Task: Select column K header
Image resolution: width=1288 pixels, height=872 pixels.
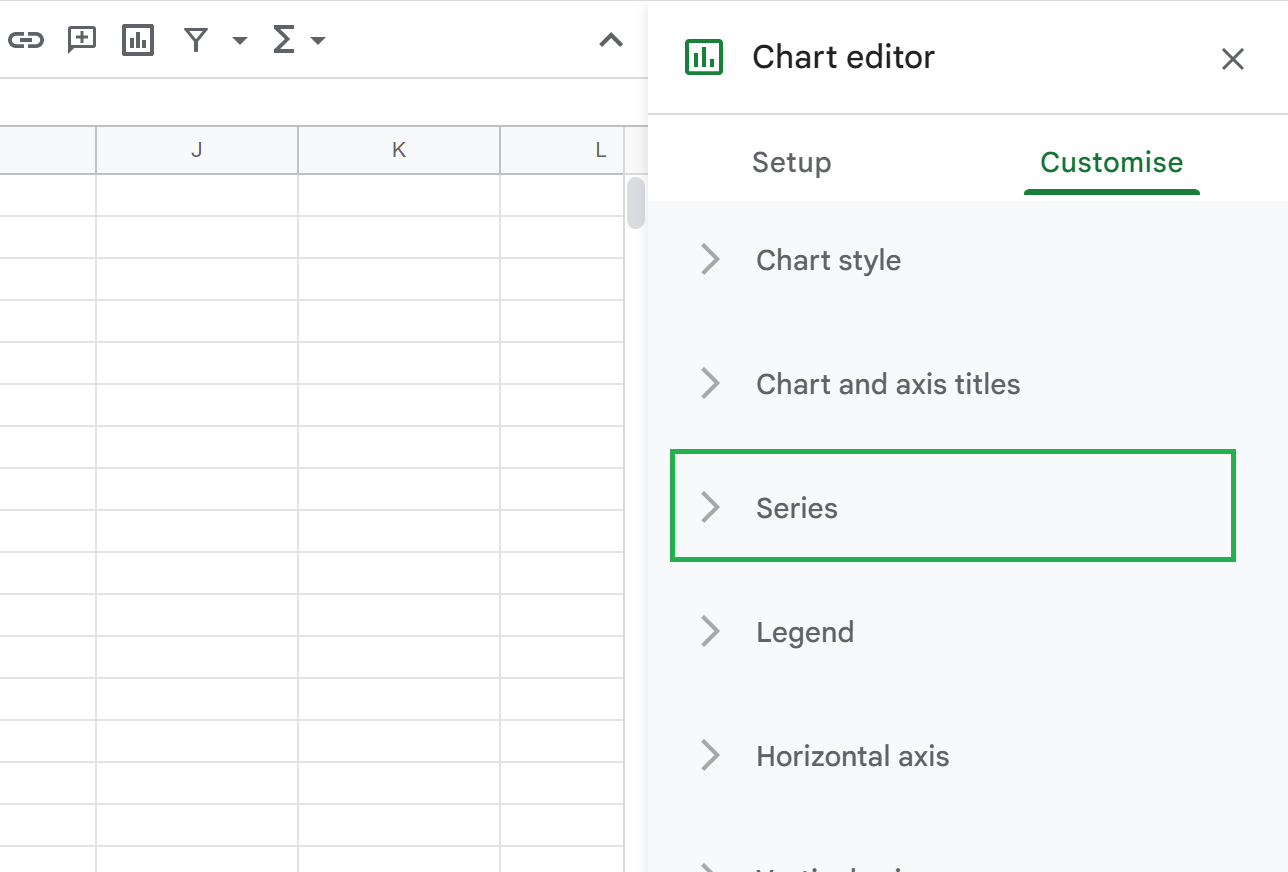Action: tap(398, 149)
